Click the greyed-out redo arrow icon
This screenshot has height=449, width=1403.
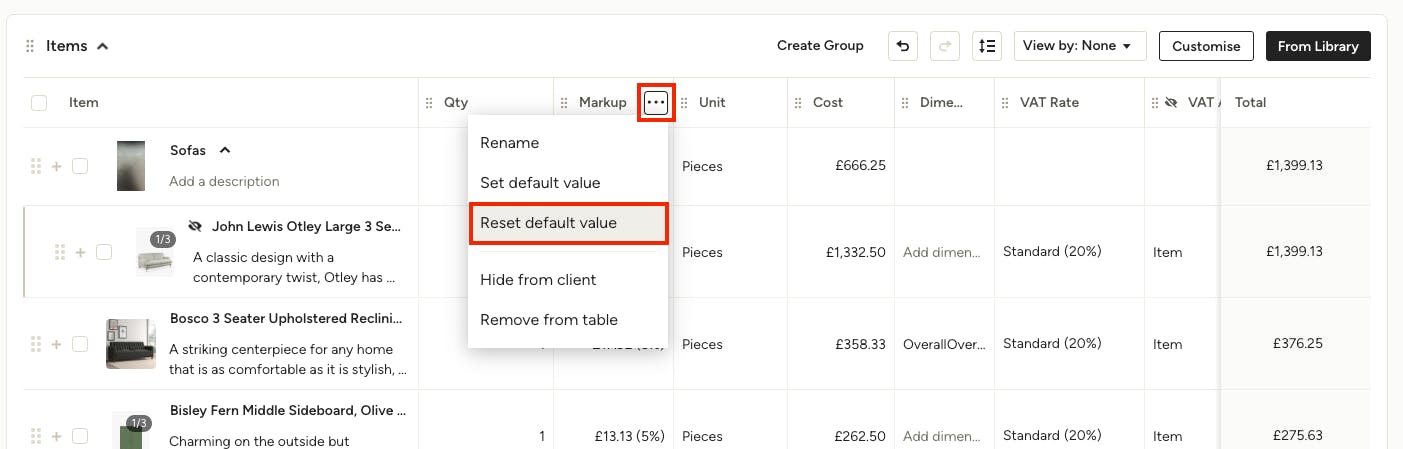click(945, 46)
